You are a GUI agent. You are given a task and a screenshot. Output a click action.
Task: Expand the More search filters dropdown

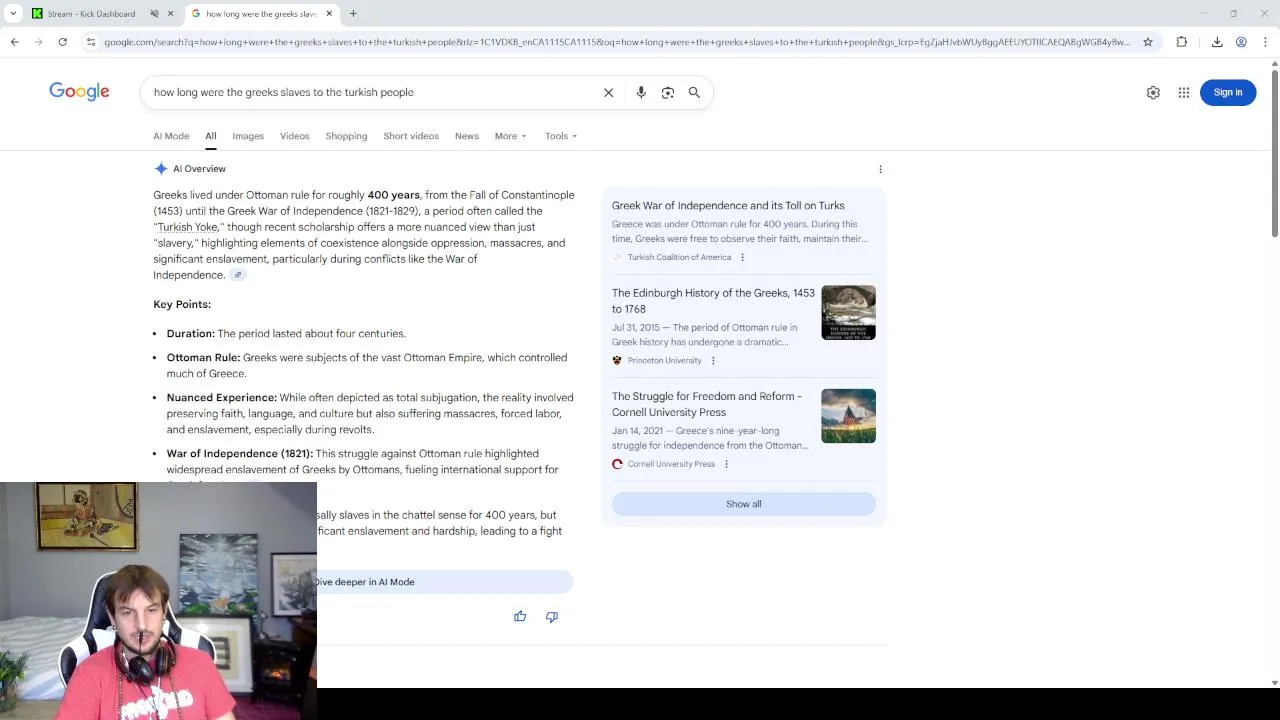(510, 136)
